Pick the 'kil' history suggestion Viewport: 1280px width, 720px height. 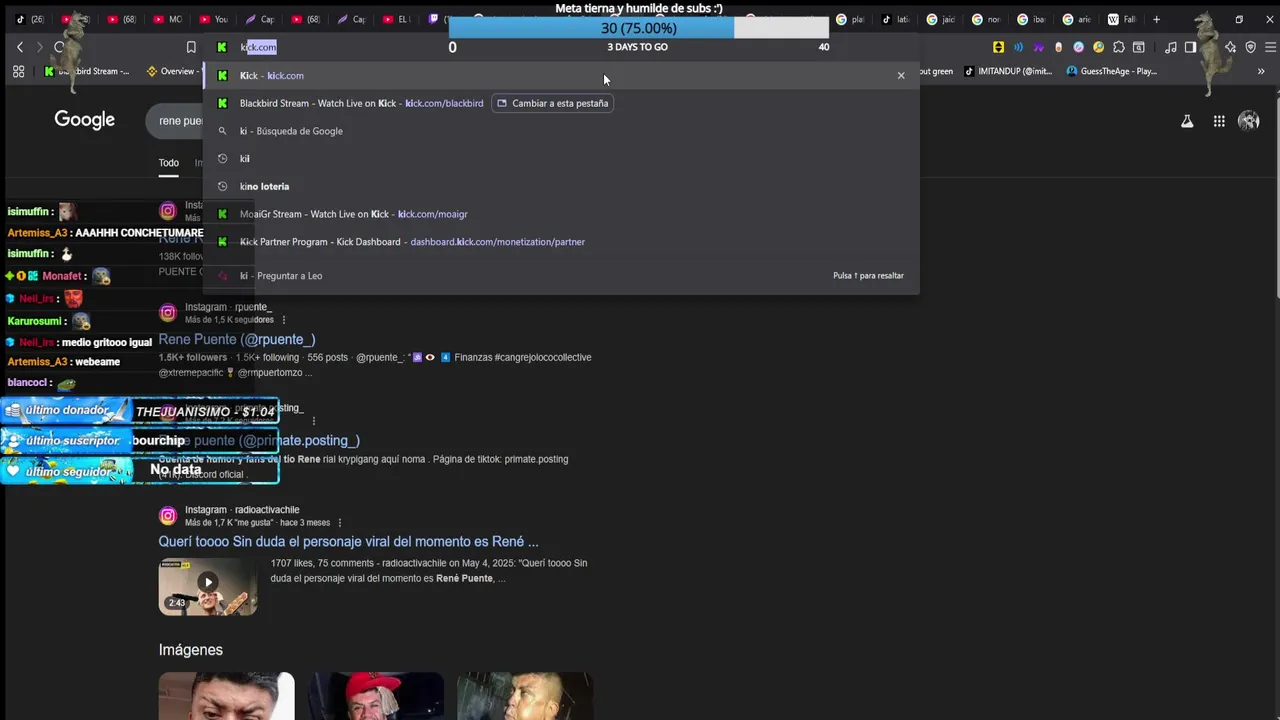tap(560, 158)
